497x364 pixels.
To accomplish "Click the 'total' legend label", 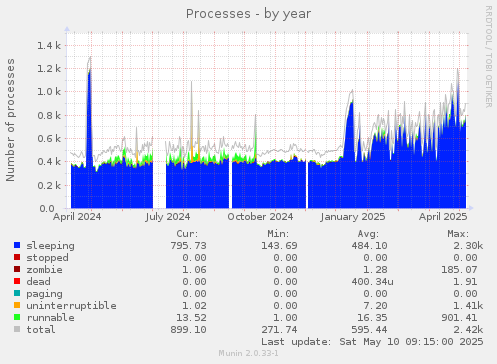I will click(x=41, y=330).
